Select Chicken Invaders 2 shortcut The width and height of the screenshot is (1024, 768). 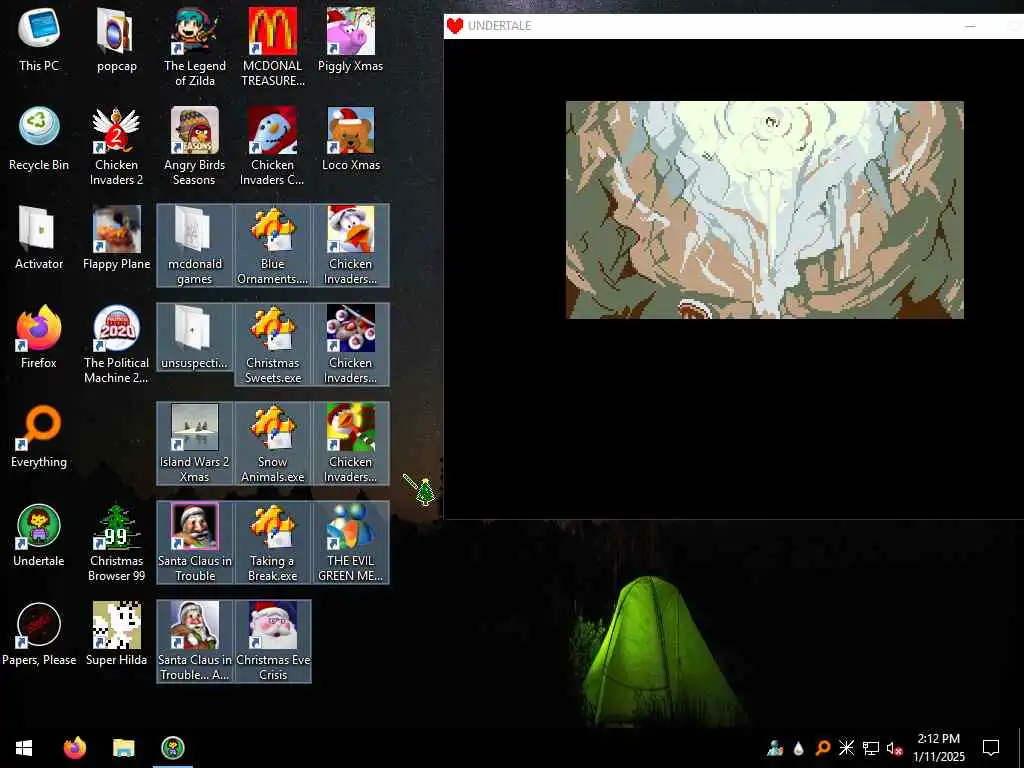[x=116, y=146]
